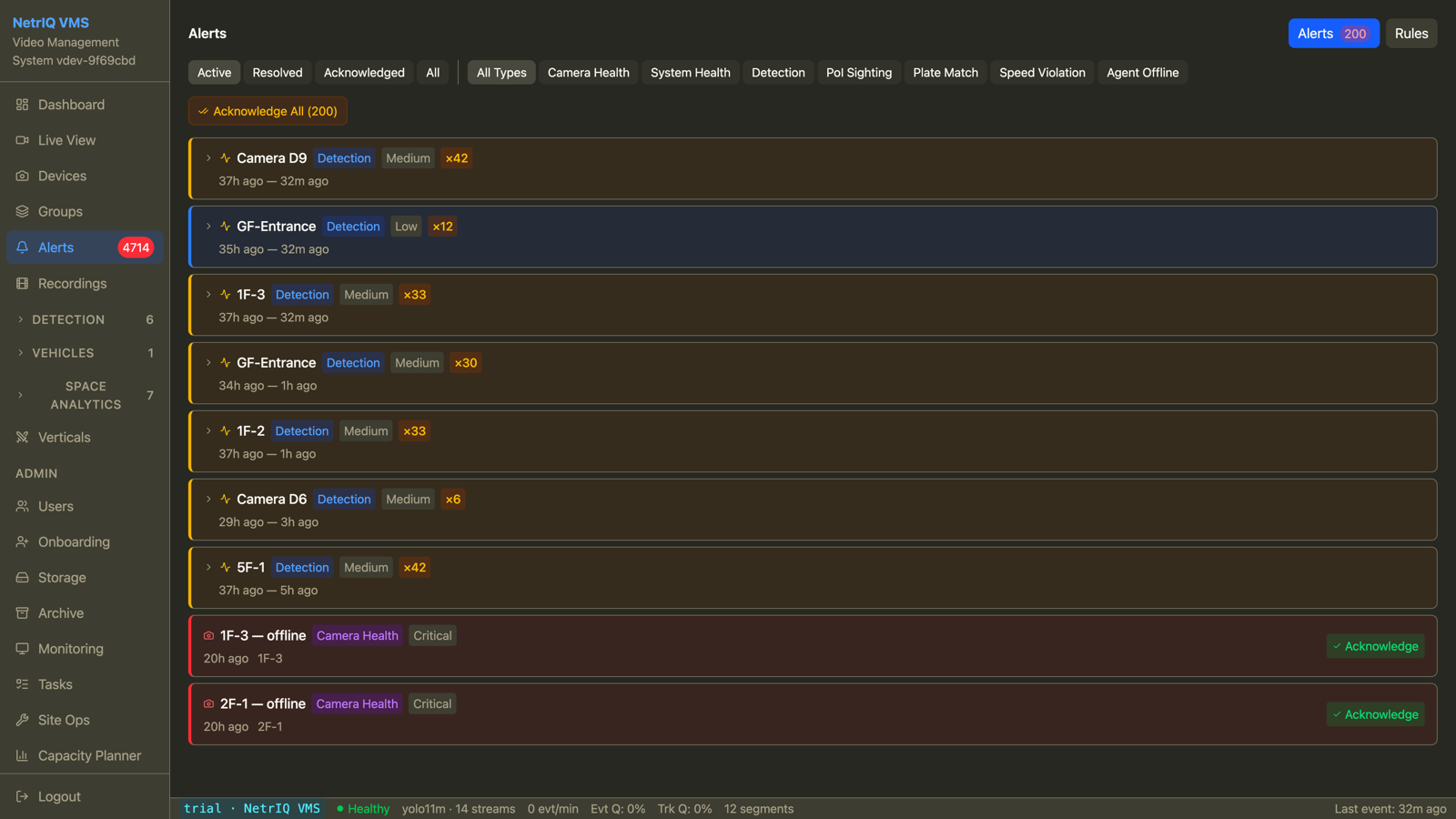Click '12 segments' in status bar
This screenshot has width=1456, height=819.
(759, 809)
